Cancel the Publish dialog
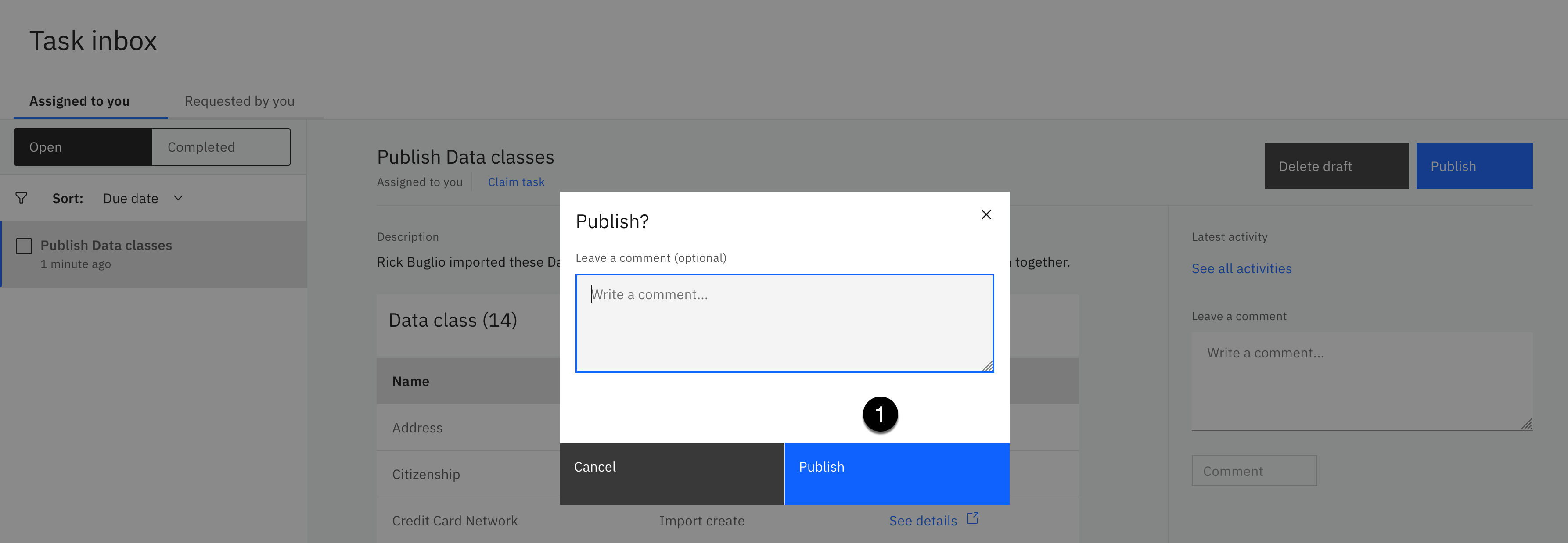 coord(671,473)
